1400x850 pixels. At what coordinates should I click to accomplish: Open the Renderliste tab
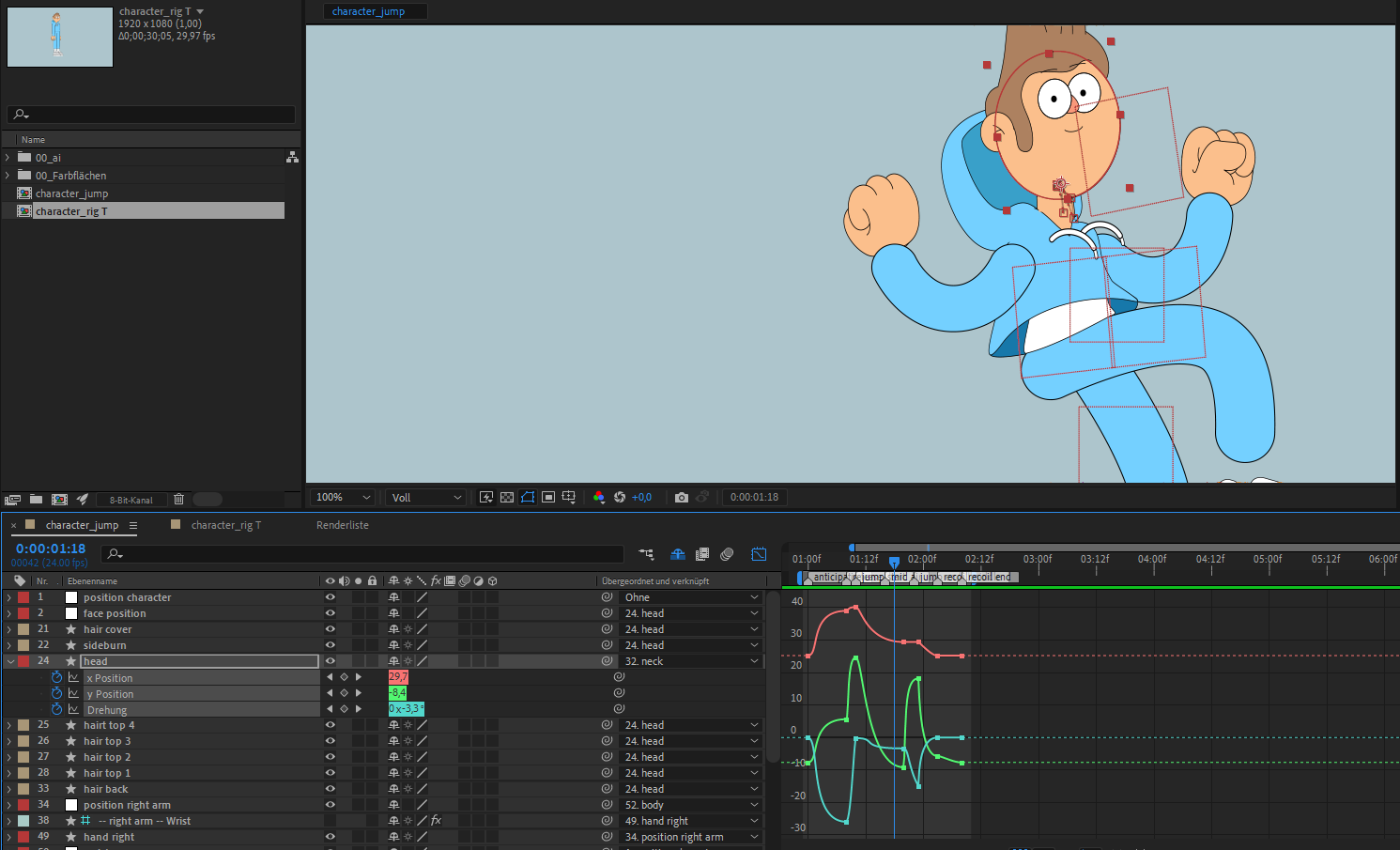pyautogui.click(x=343, y=525)
